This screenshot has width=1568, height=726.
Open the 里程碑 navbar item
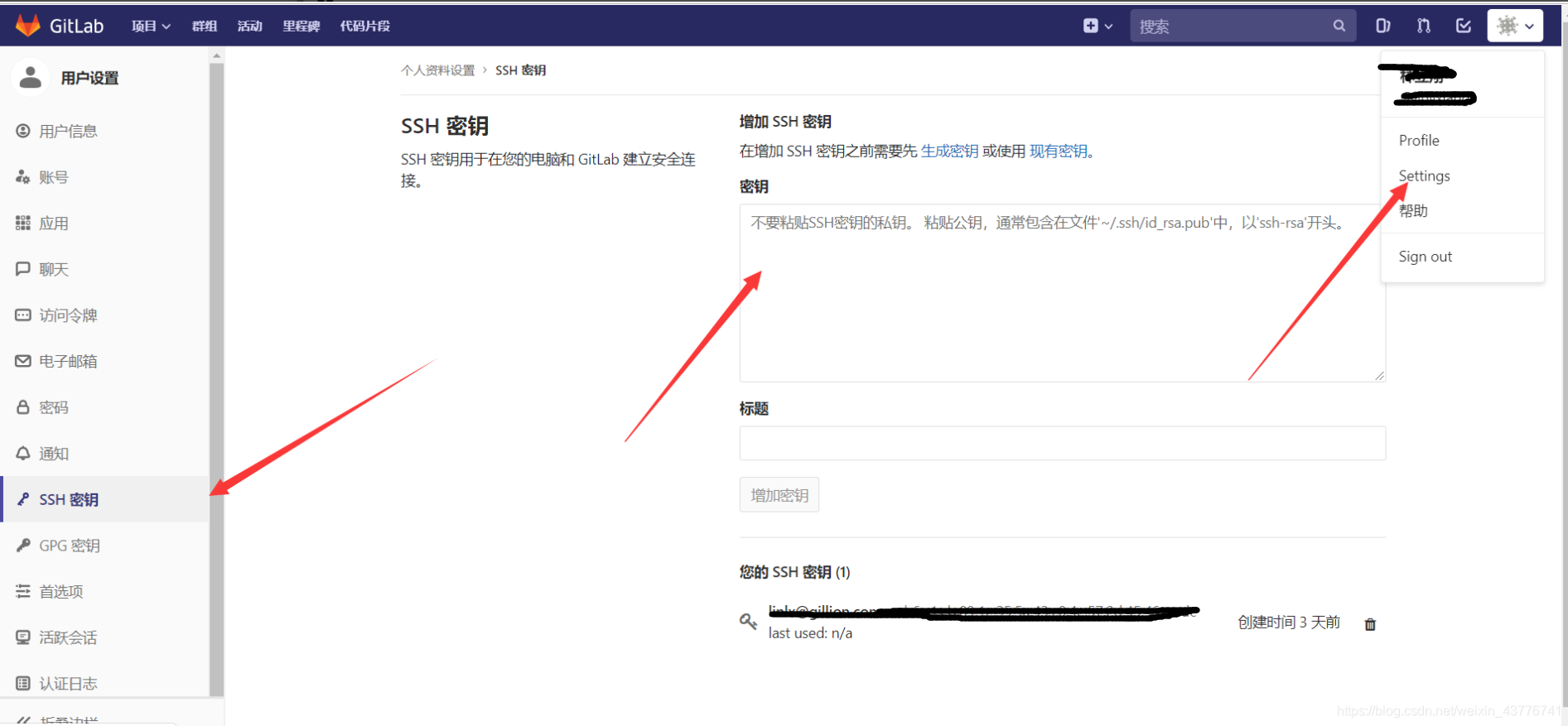click(302, 26)
